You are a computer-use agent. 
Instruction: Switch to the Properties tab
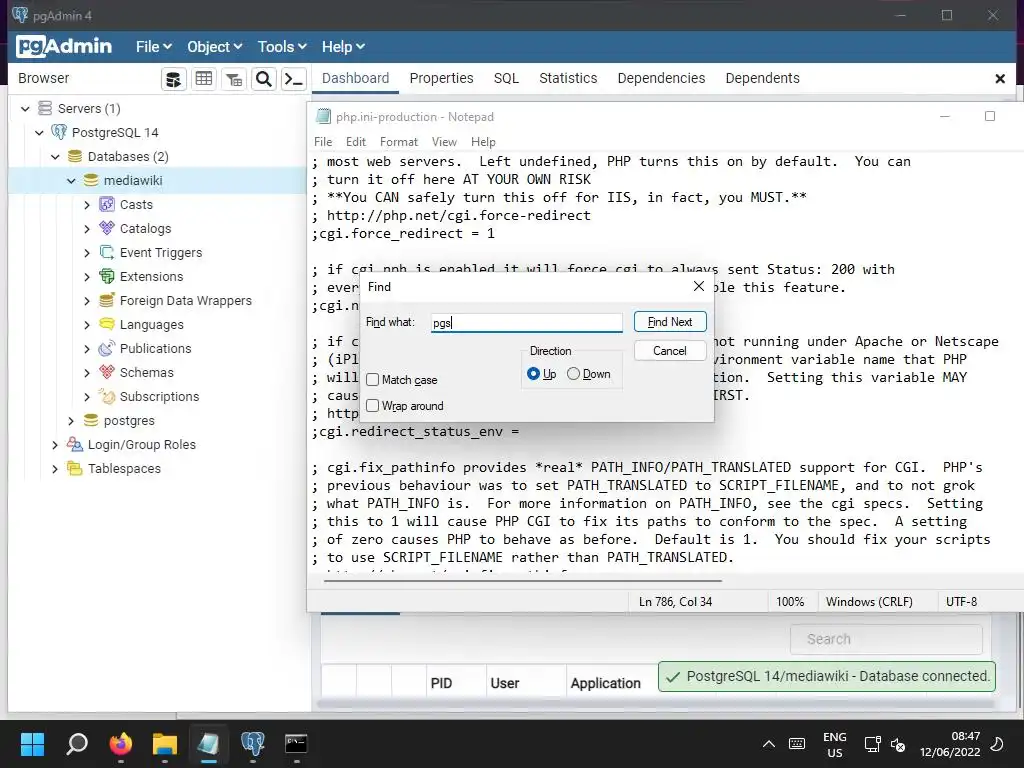[441, 78]
